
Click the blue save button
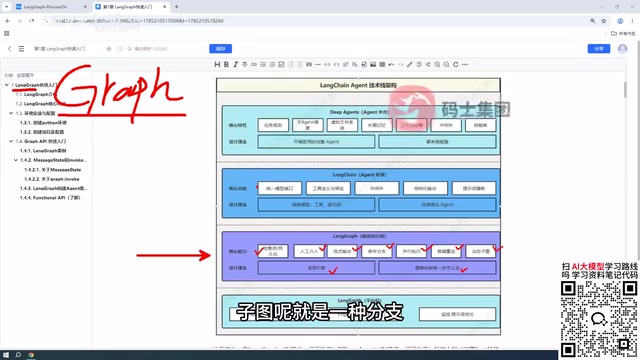[220, 49]
